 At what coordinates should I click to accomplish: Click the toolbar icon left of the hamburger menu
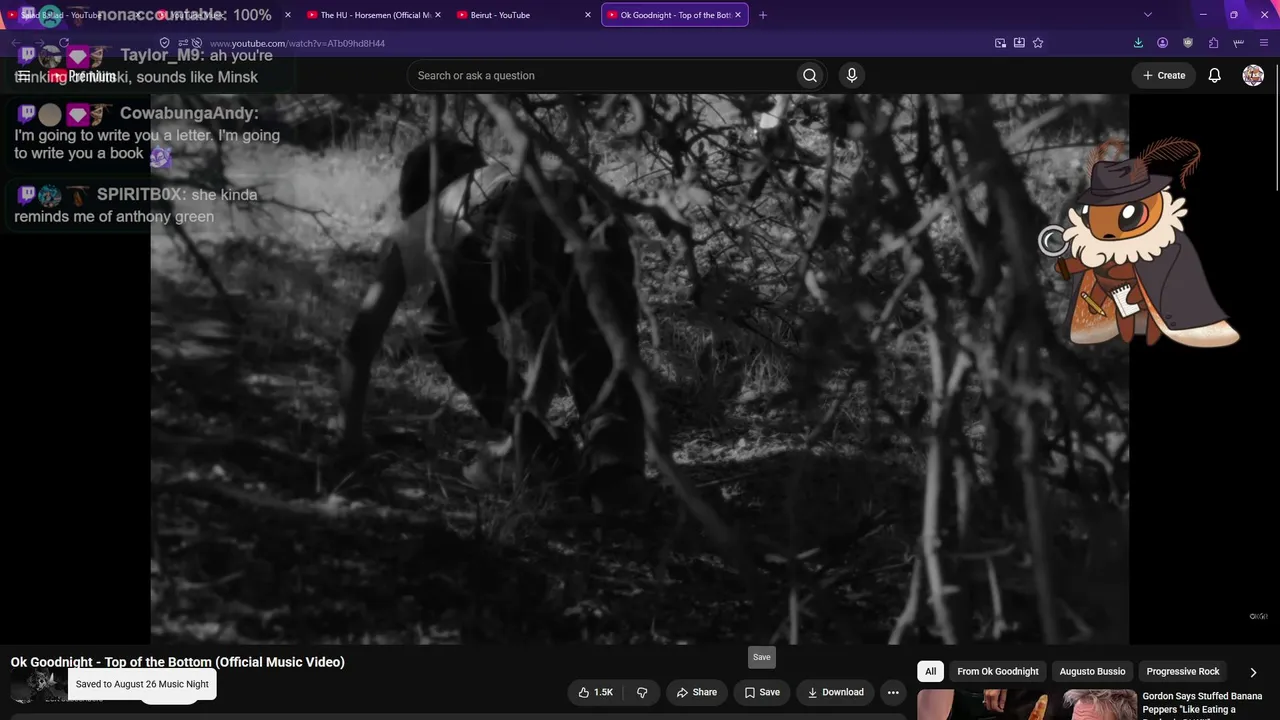click(x=1239, y=43)
